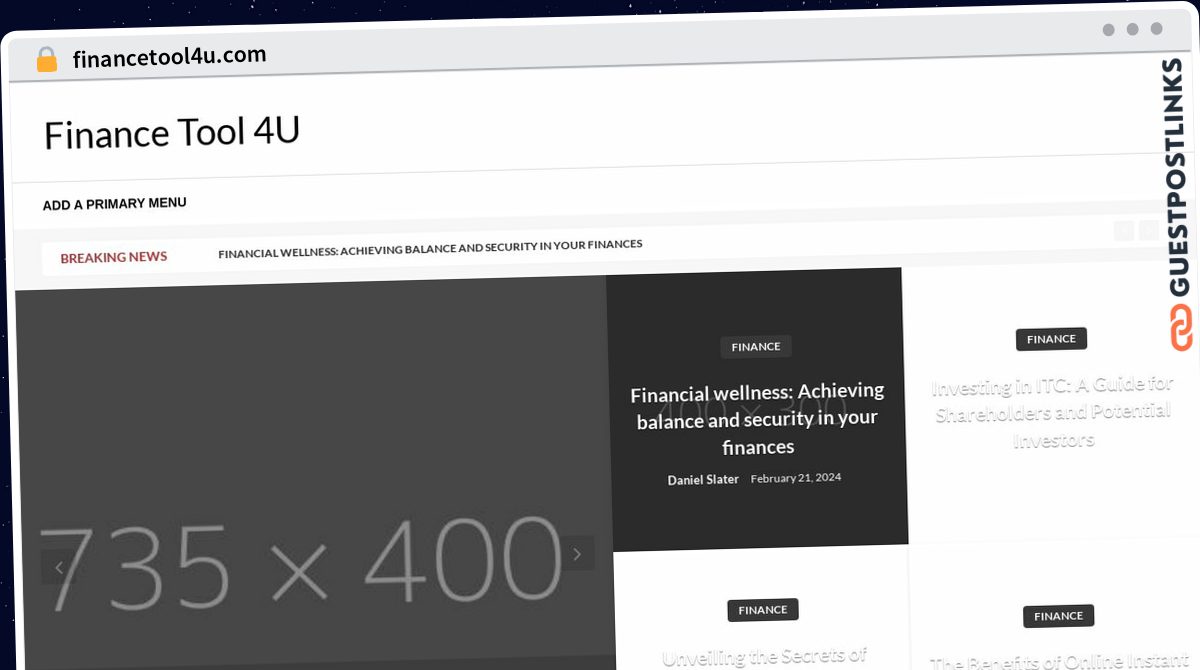
Task: Click the Finance Tool 4U site title
Action: (x=172, y=133)
